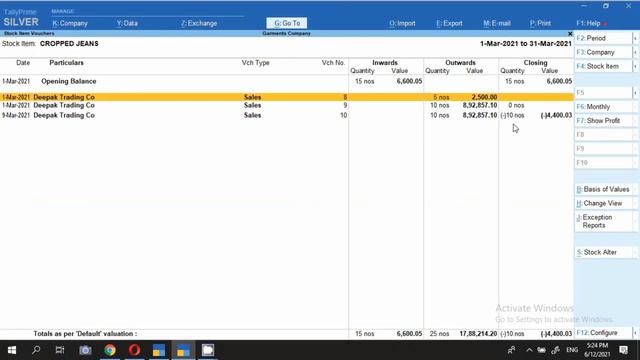640x360 pixels.
Task: Open Windows taskbar search
Action: [x=36, y=350]
